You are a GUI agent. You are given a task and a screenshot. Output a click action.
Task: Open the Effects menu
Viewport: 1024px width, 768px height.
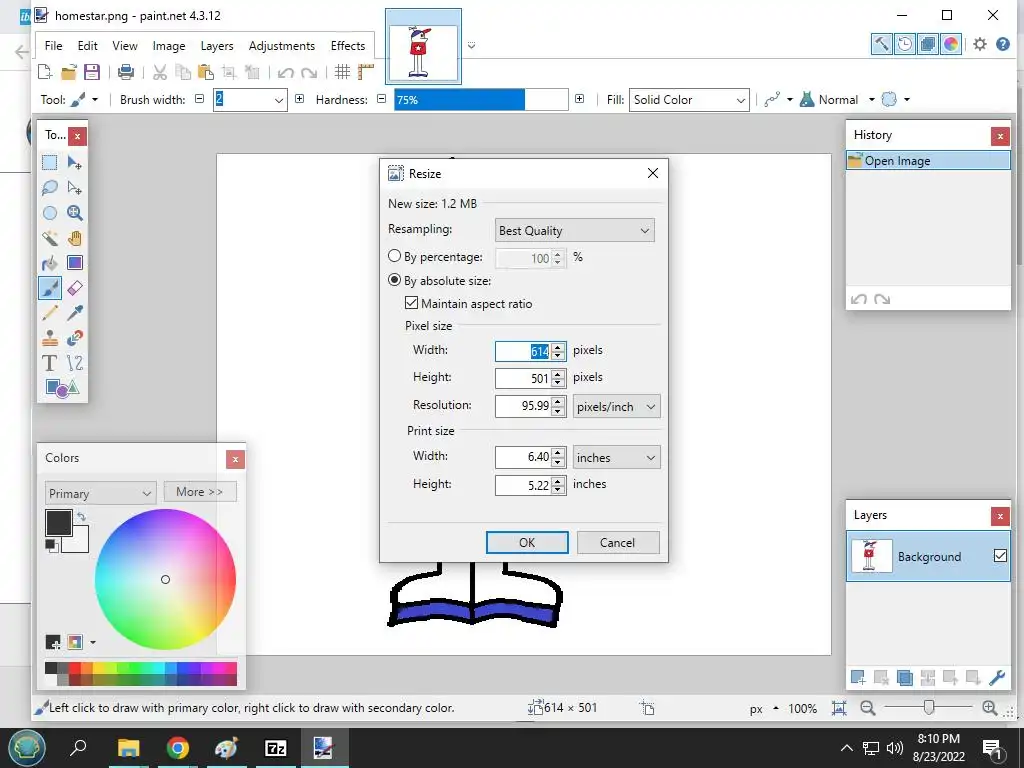pyautogui.click(x=347, y=46)
